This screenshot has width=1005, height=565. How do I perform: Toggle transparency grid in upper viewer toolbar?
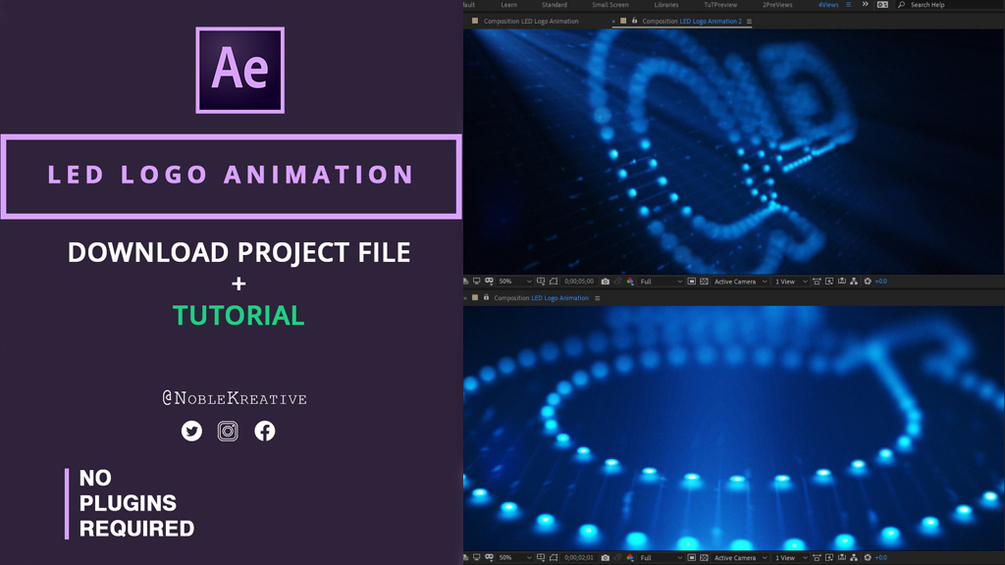point(704,281)
